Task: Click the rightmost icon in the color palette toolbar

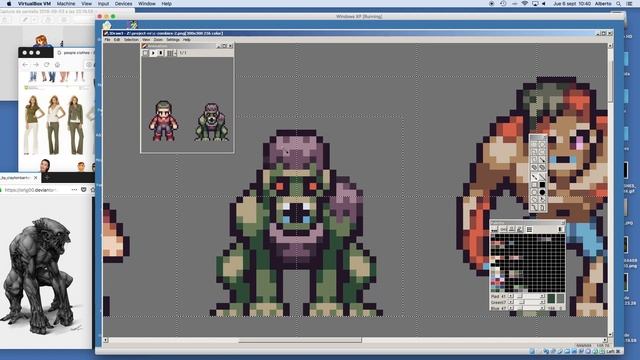Action: (560, 229)
